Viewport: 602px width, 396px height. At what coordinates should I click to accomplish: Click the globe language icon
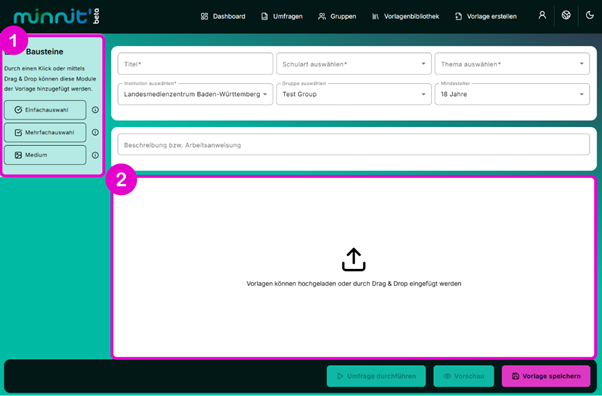[x=566, y=15]
